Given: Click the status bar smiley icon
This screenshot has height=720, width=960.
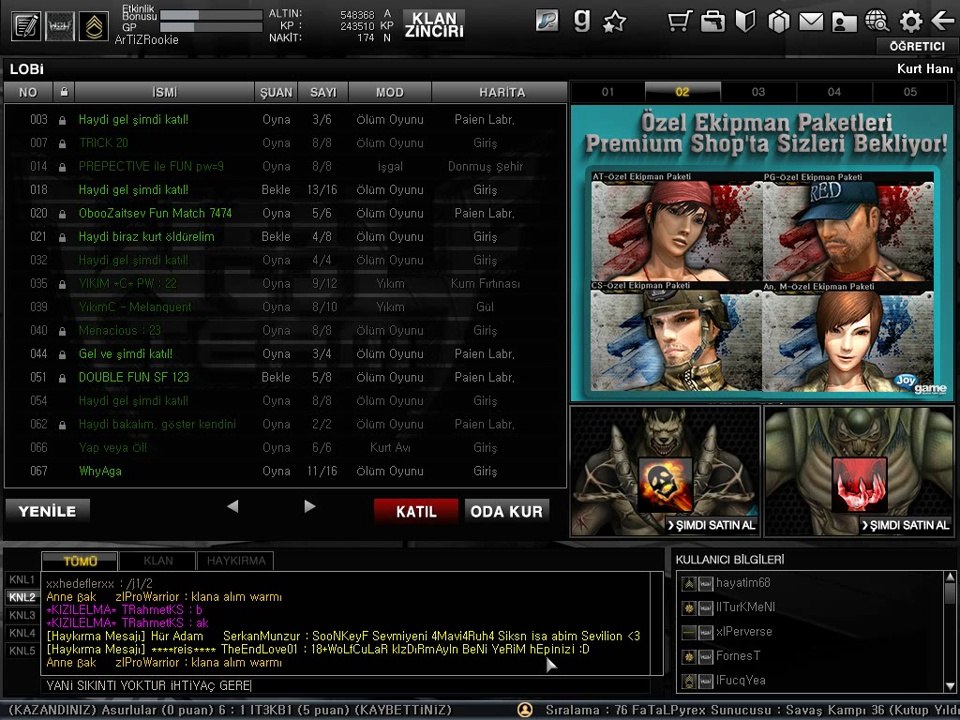Looking at the screenshot, I should 525,710.
